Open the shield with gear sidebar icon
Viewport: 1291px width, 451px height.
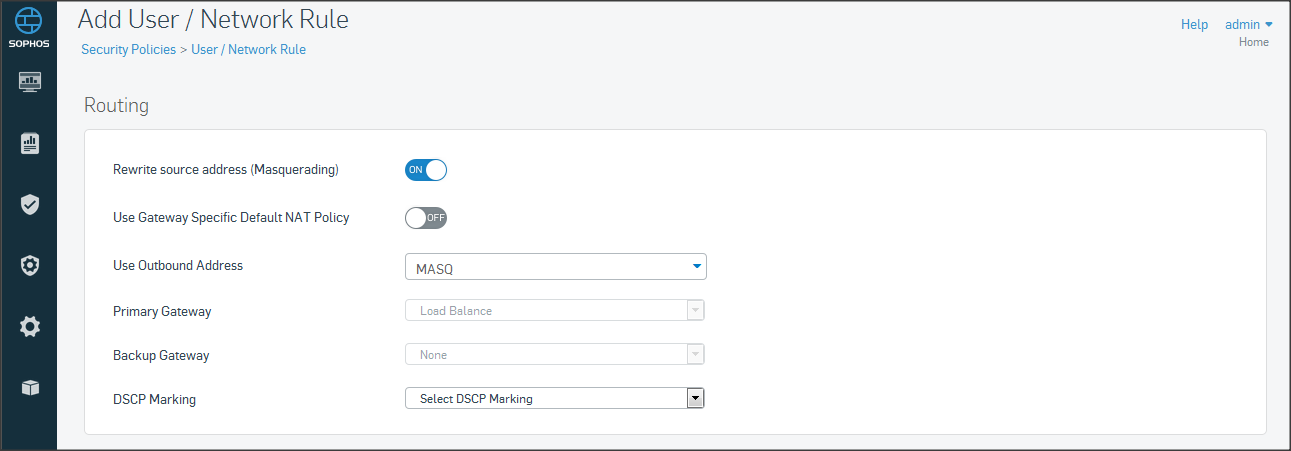point(30,266)
